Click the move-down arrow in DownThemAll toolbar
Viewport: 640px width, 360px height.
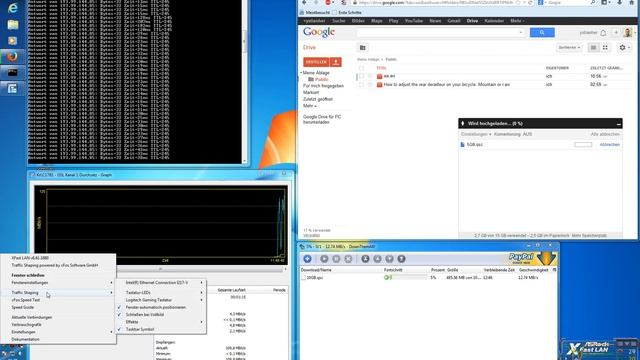389,259
